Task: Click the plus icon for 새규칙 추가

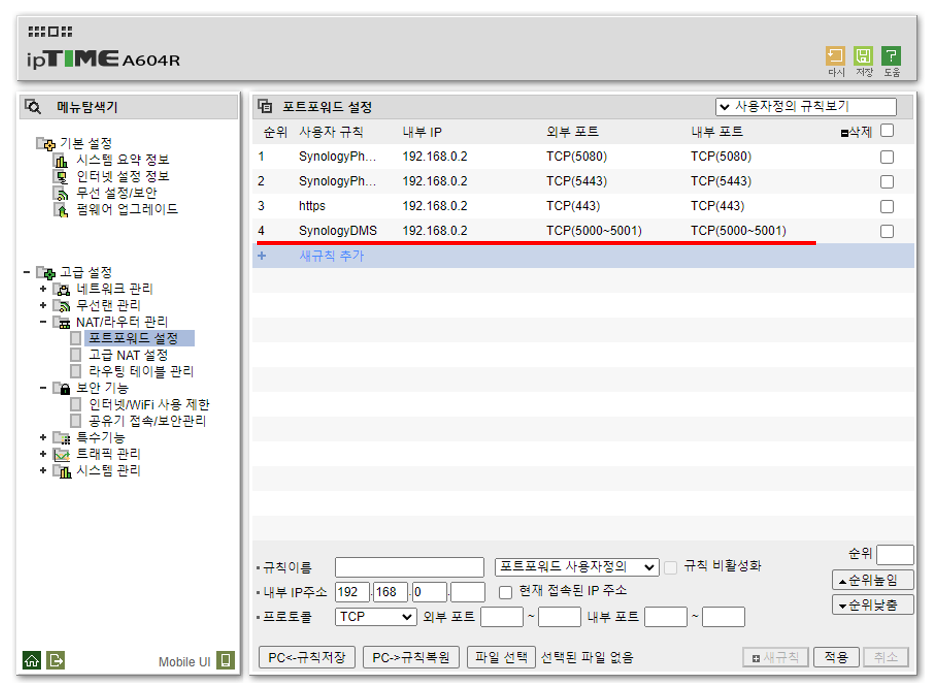Action: (x=261, y=256)
